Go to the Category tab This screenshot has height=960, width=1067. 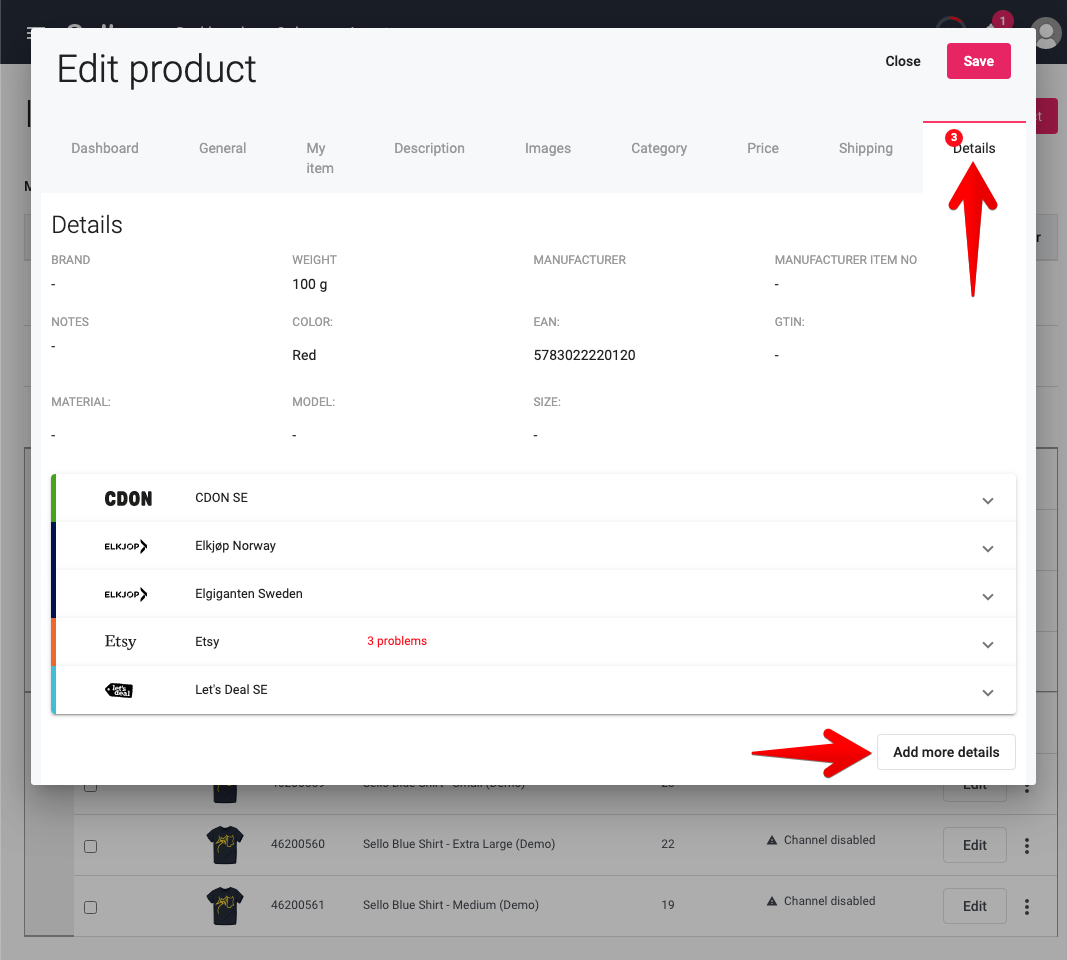click(659, 148)
